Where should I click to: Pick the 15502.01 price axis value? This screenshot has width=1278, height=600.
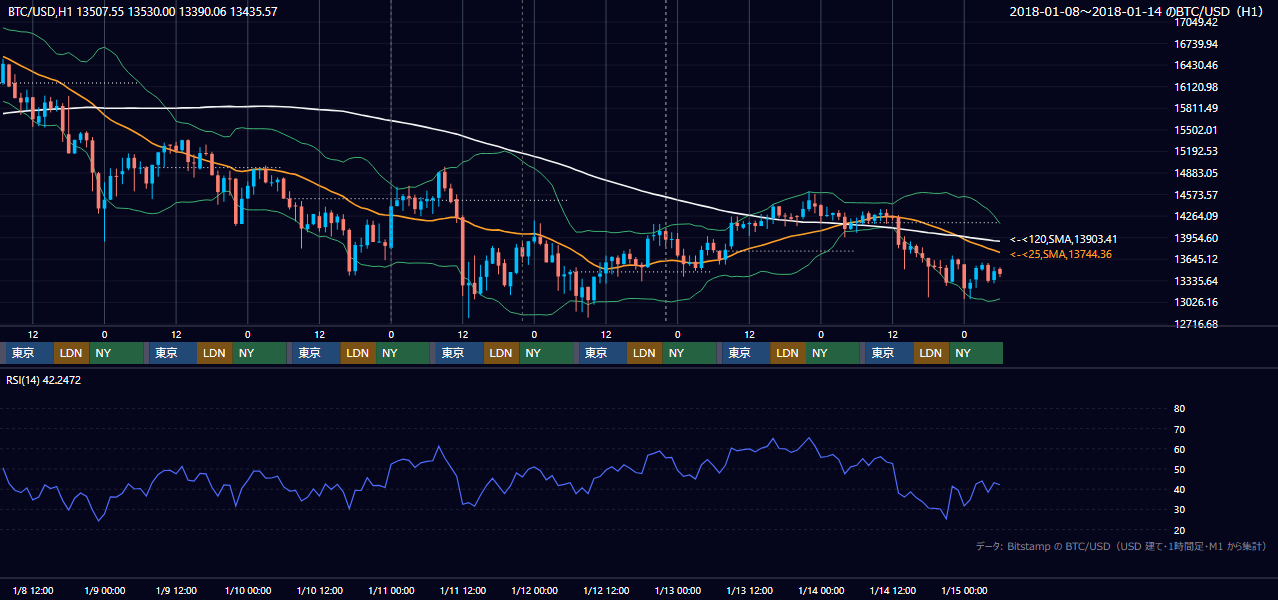(x=1195, y=130)
